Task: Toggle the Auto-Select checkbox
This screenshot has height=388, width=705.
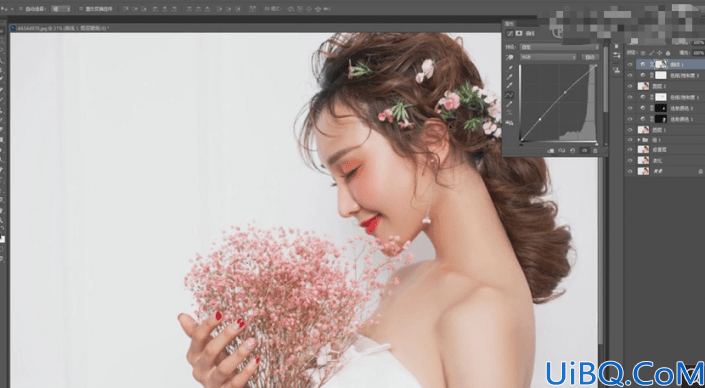Action: tap(21, 9)
